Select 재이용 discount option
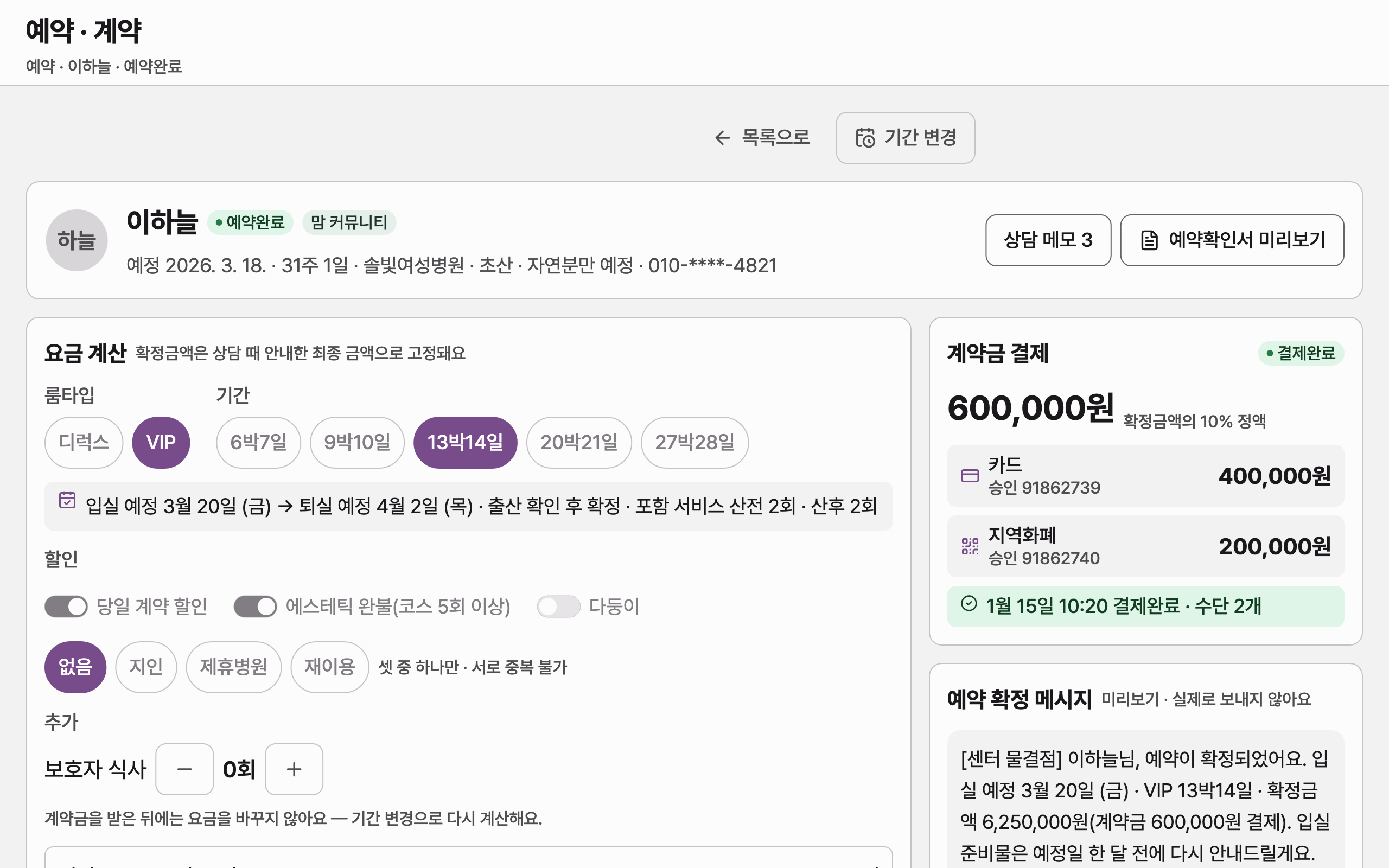This screenshot has height=868, width=1389. pyautogui.click(x=329, y=667)
